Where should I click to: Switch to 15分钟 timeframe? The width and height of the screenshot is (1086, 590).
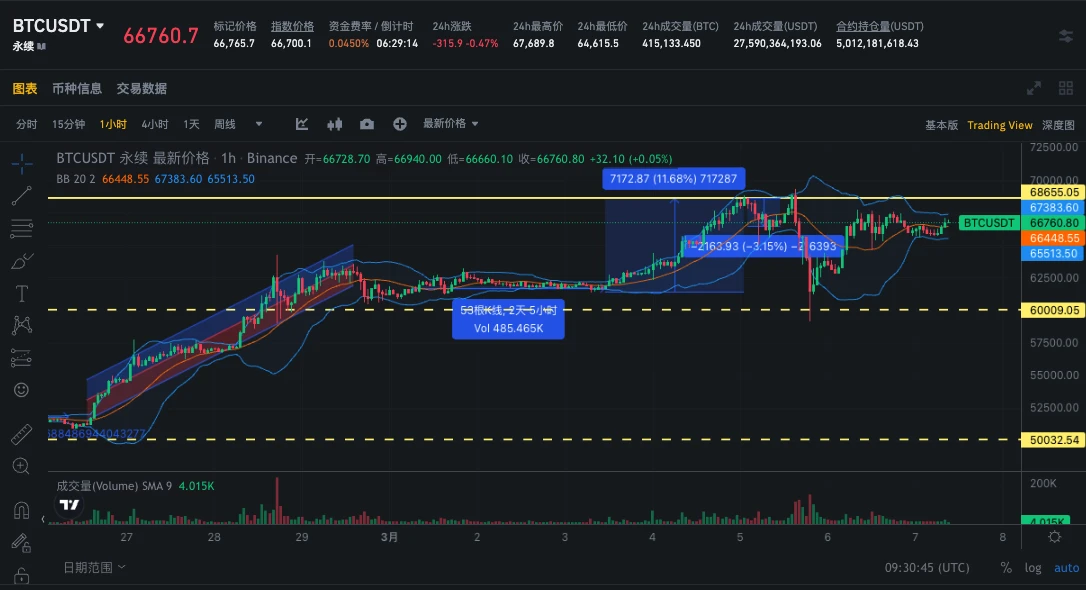69,124
